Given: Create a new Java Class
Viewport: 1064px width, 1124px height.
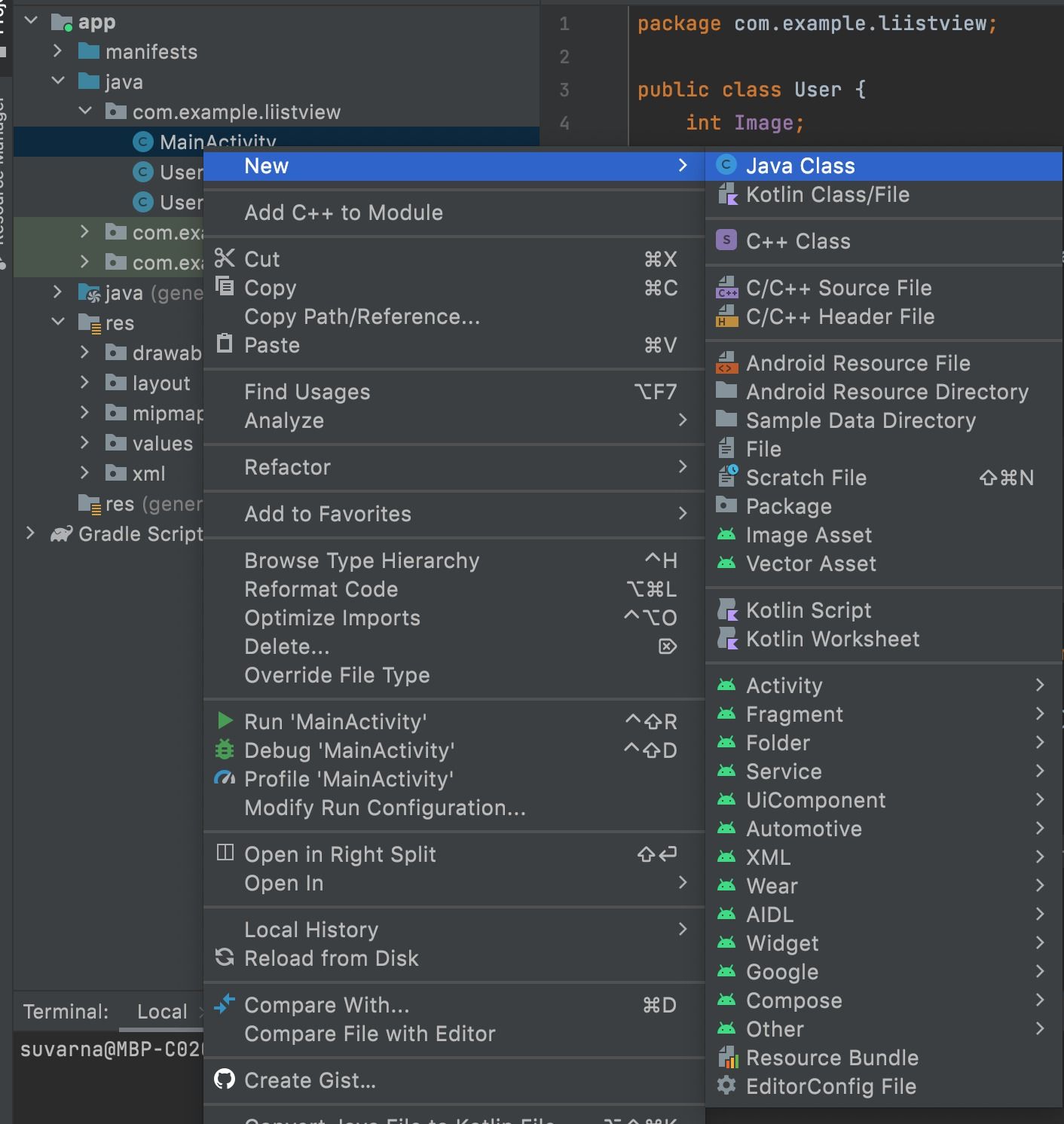Looking at the screenshot, I should coord(799,166).
